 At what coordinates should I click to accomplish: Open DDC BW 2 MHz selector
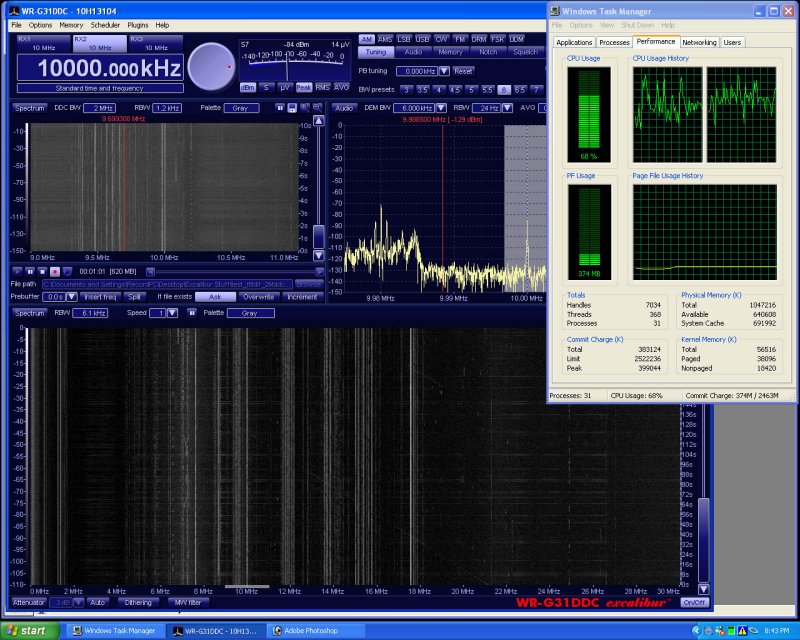(99, 108)
